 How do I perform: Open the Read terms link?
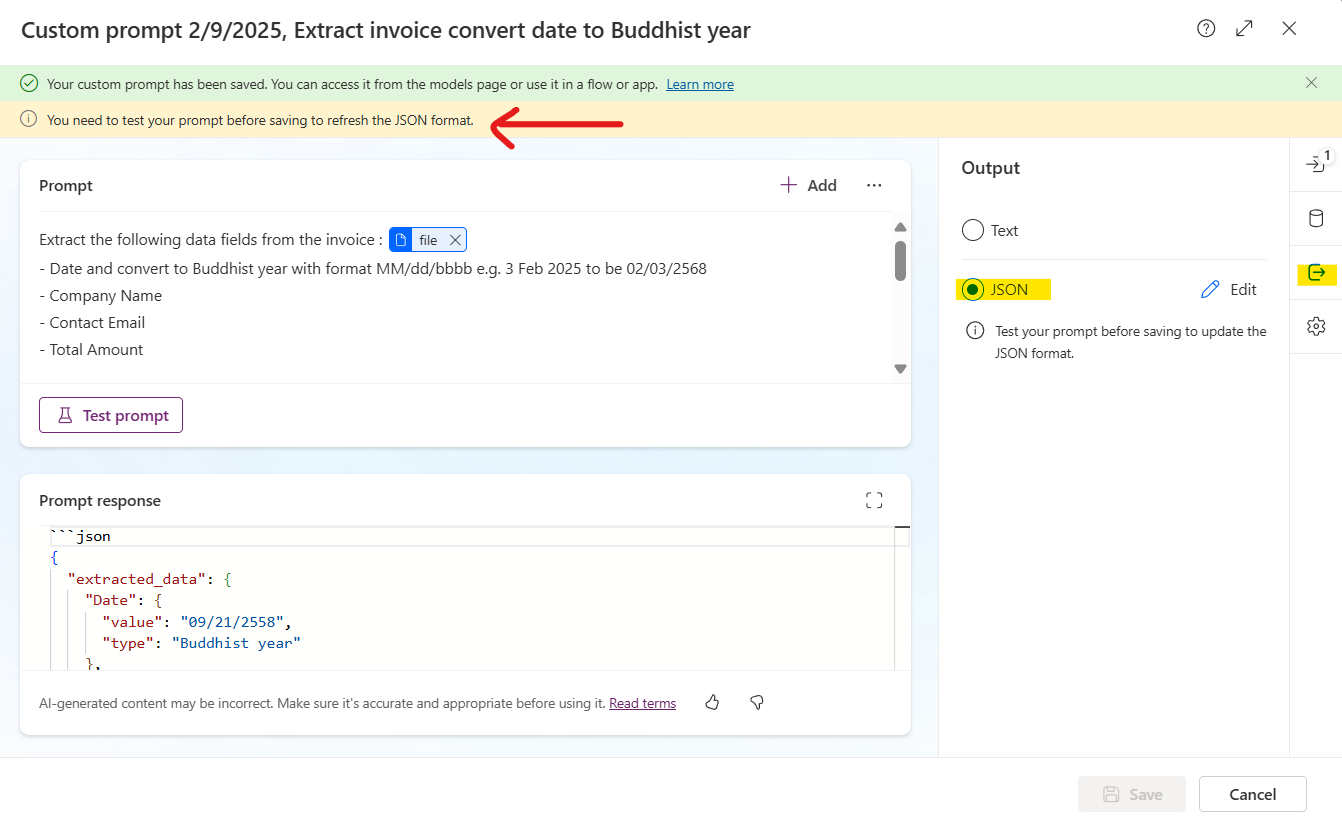[x=642, y=703]
